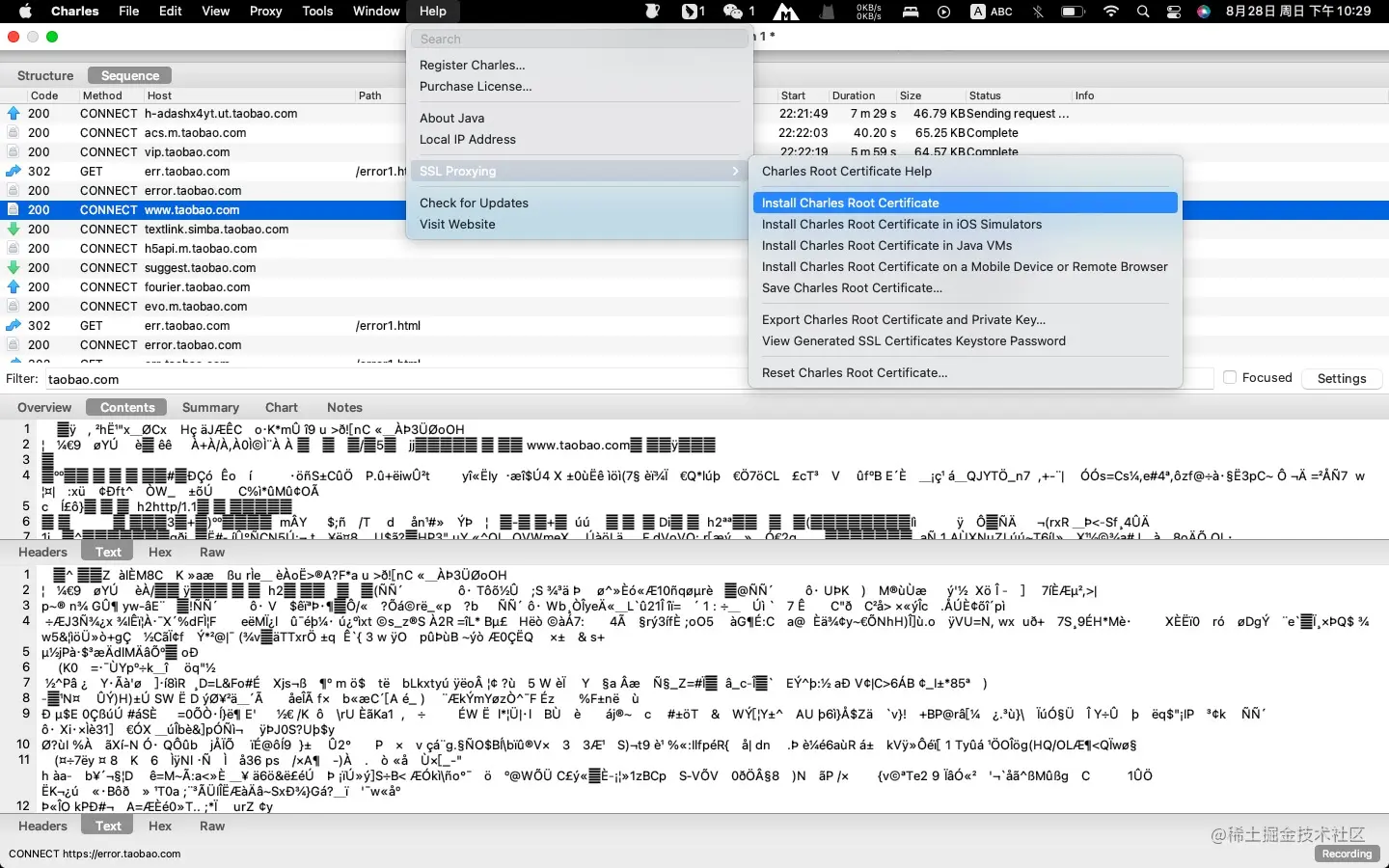Click the ABC input source icon
This screenshot has height=868, width=1389.
pos(992,12)
